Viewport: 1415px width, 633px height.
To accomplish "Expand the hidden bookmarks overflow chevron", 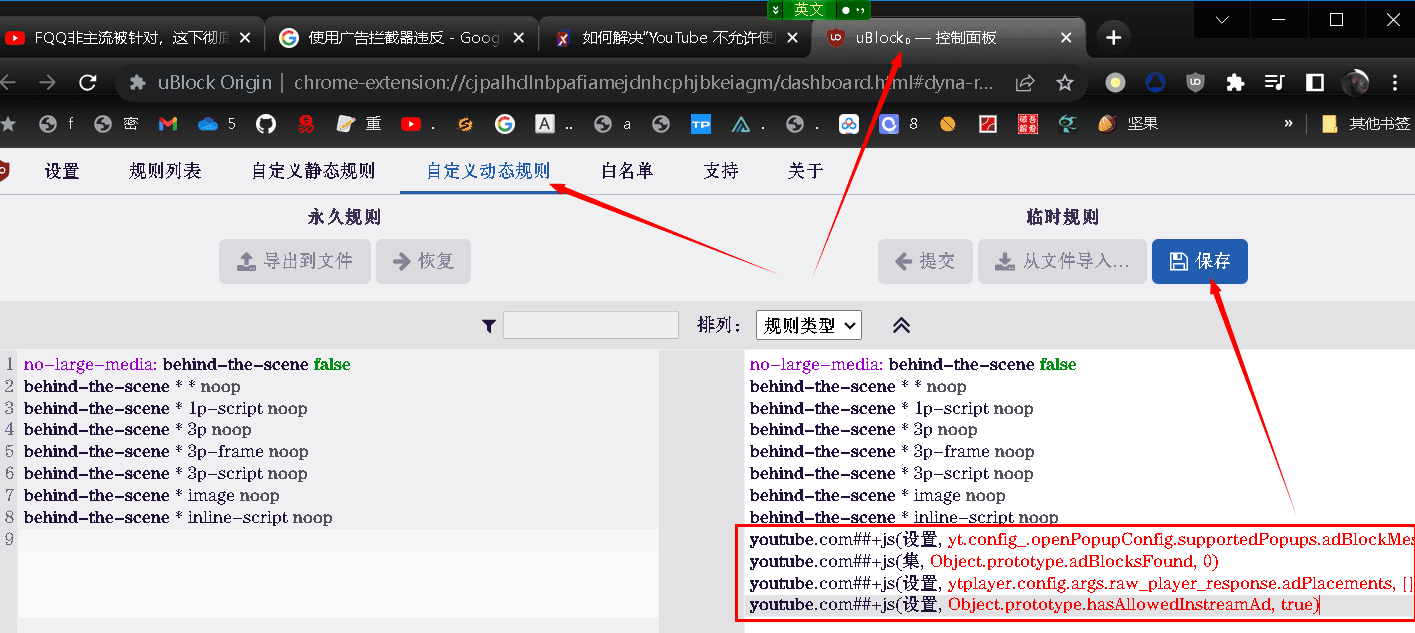I will 1288,124.
